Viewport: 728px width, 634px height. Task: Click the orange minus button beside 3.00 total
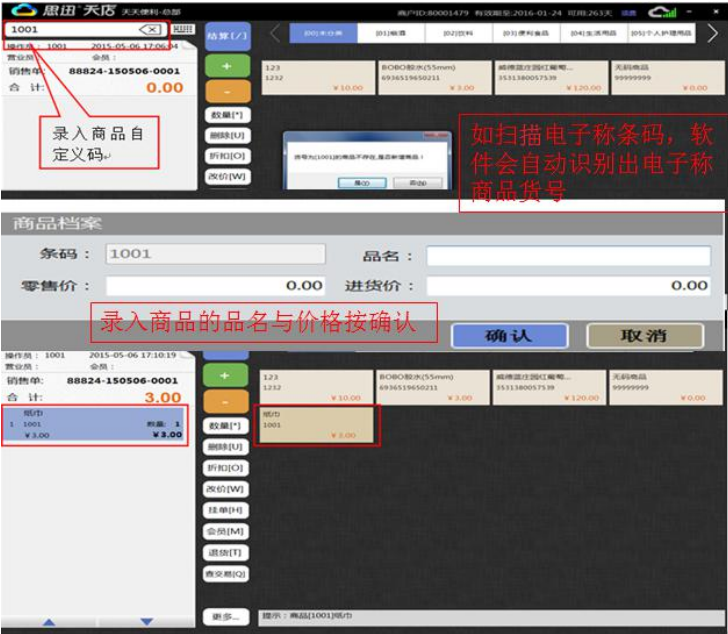coord(226,401)
